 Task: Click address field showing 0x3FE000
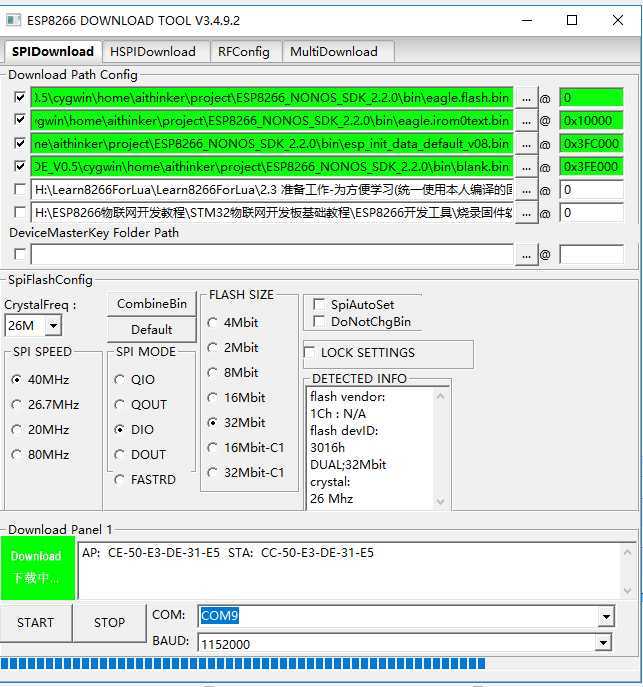[591, 167]
